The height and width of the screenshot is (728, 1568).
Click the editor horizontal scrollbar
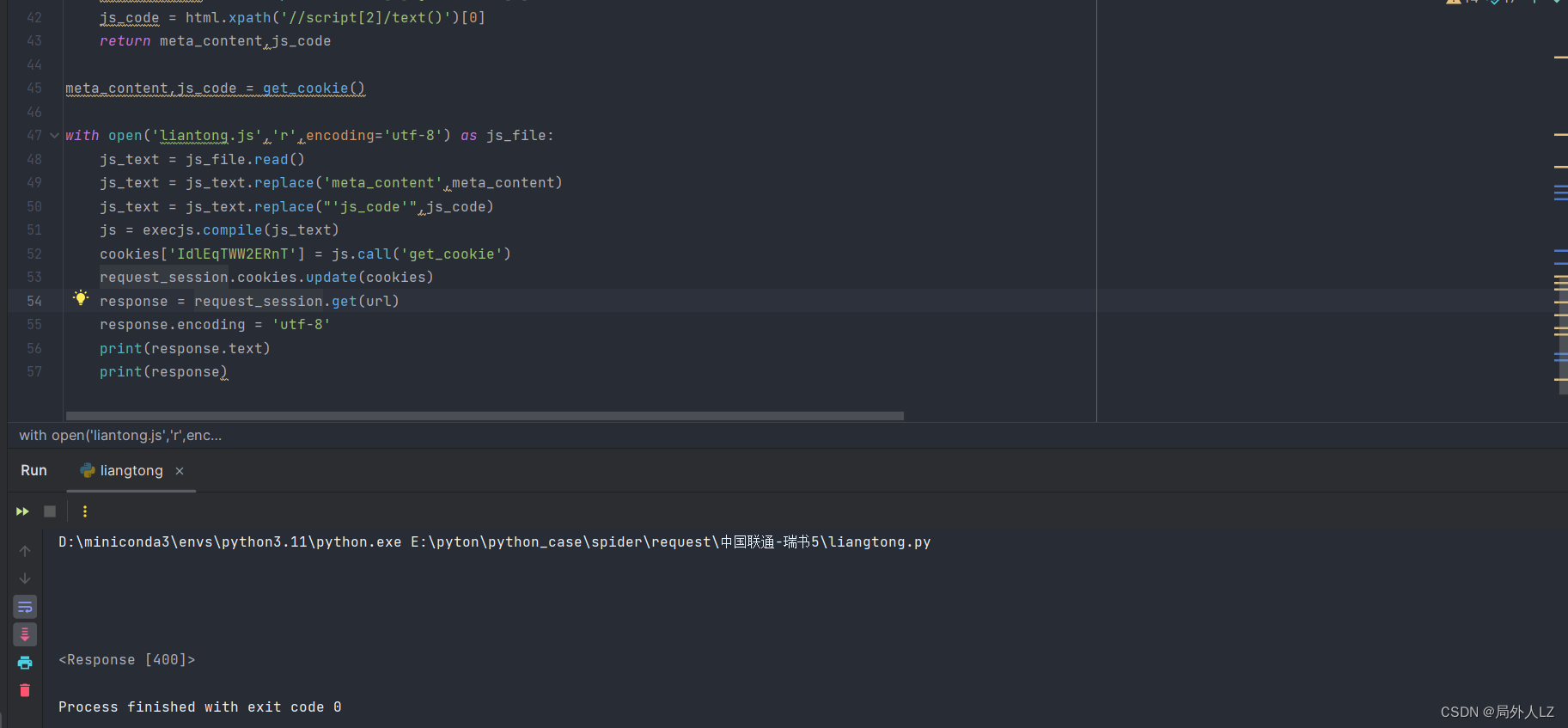point(485,416)
